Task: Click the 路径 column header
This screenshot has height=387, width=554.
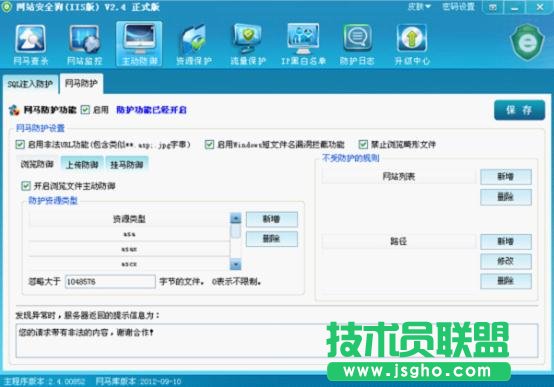Action: (x=399, y=241)
